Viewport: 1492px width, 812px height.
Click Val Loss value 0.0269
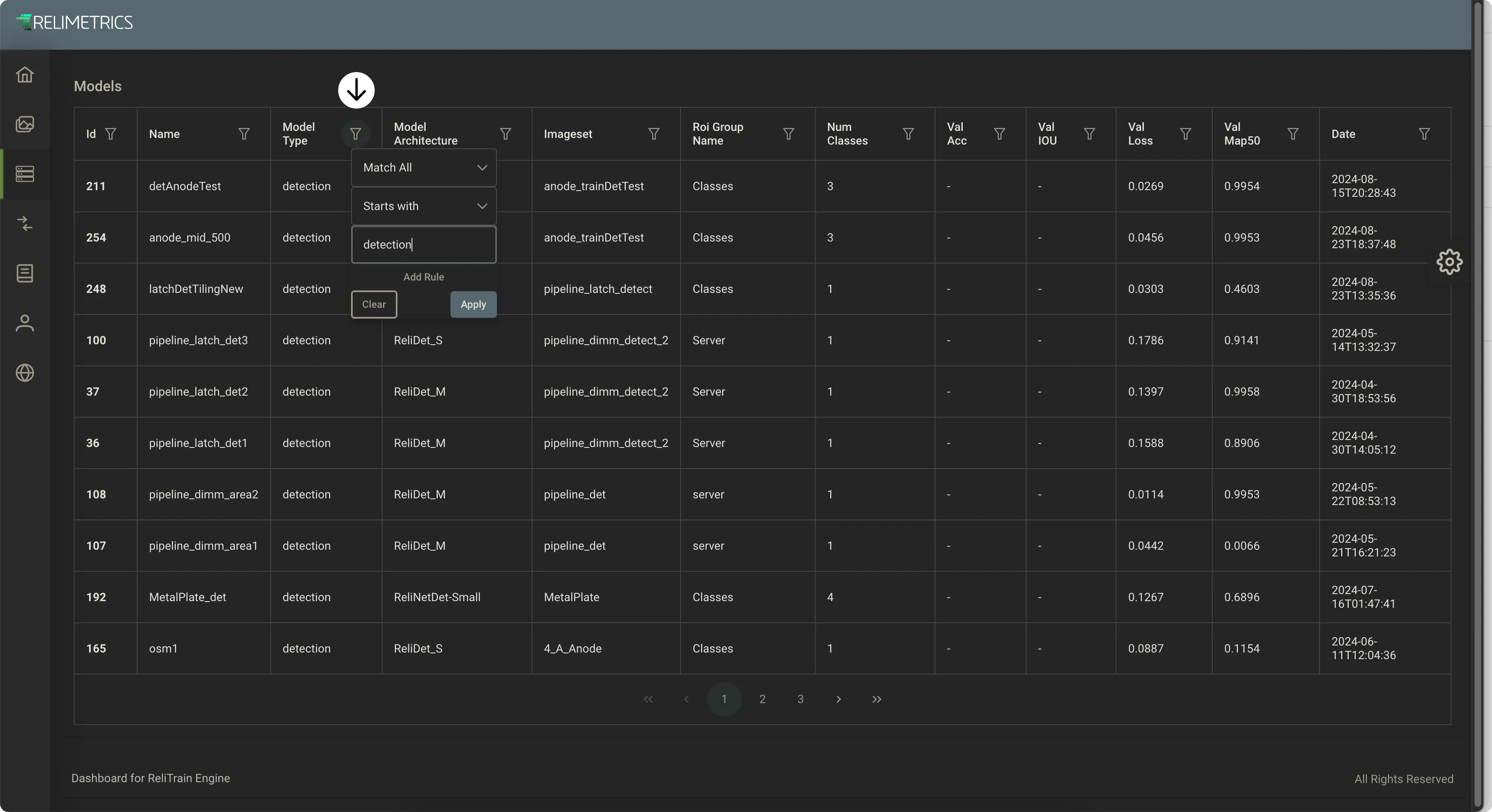[1146, 186]
